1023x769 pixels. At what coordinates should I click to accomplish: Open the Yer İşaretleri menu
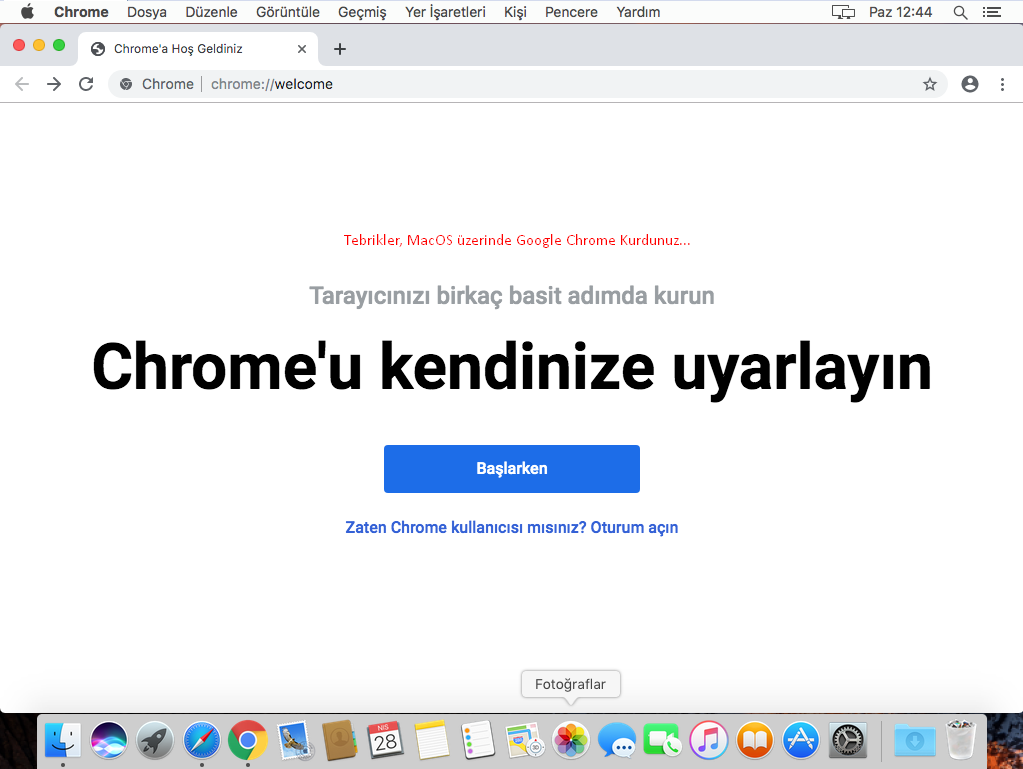pyautogui.click(x=445, y=12)
